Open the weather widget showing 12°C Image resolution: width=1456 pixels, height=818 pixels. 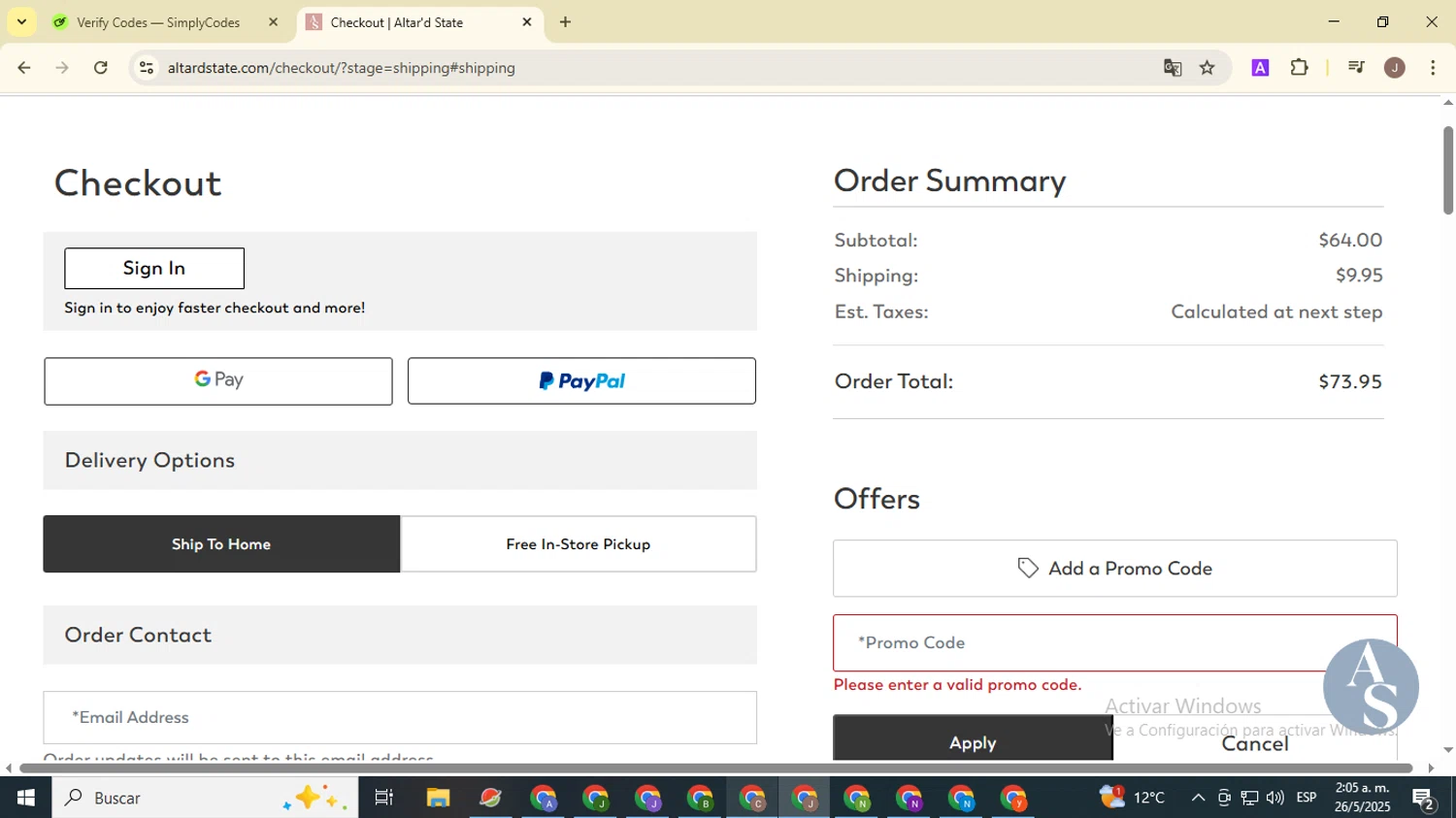1132,798
